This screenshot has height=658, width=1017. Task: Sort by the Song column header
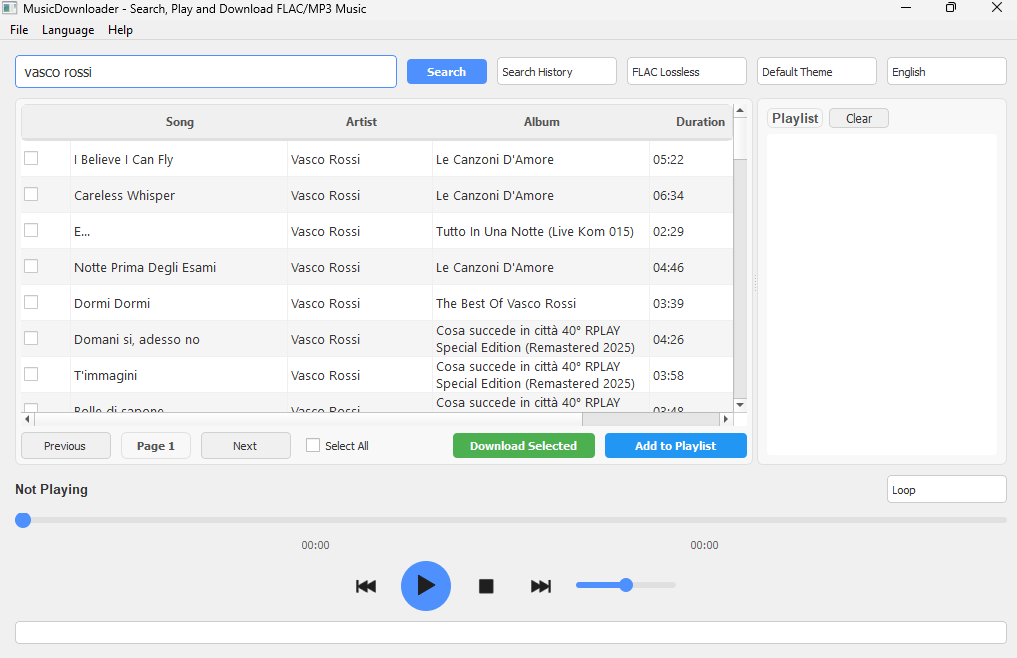(x=179, y=122)
